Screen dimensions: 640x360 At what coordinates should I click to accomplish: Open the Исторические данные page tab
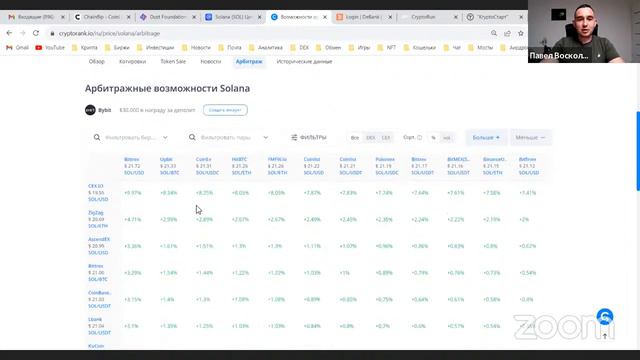[x=304, y=62]
